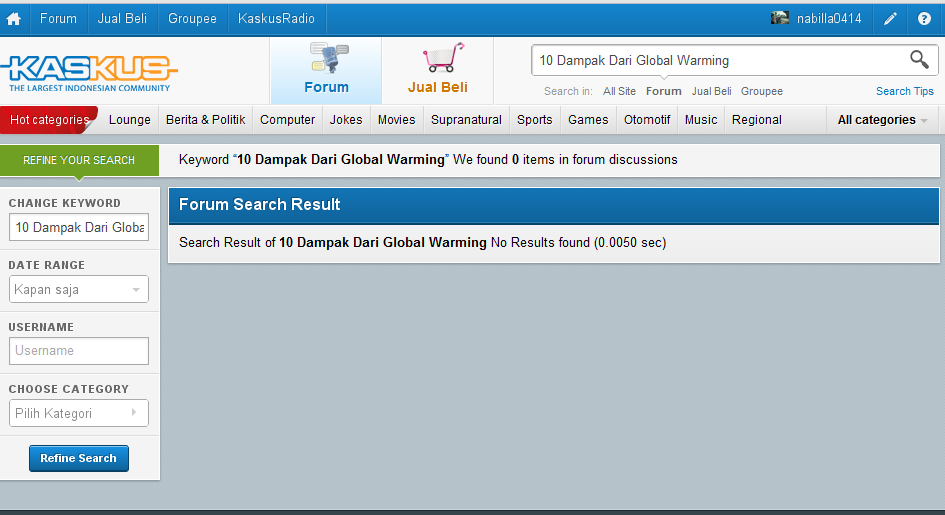Open the Kapan saja date range dropdown
The image size is (945, 515).
(79, 289)
